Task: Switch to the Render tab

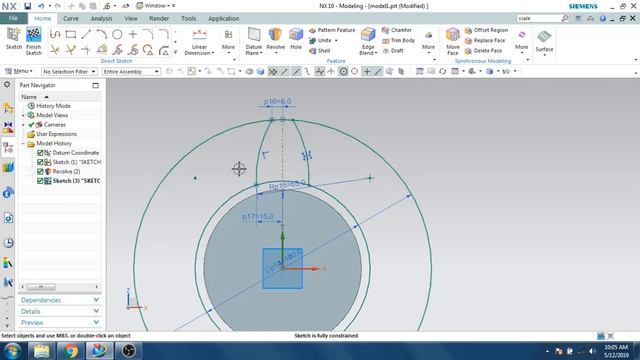Action: click(x=159, y=18)
